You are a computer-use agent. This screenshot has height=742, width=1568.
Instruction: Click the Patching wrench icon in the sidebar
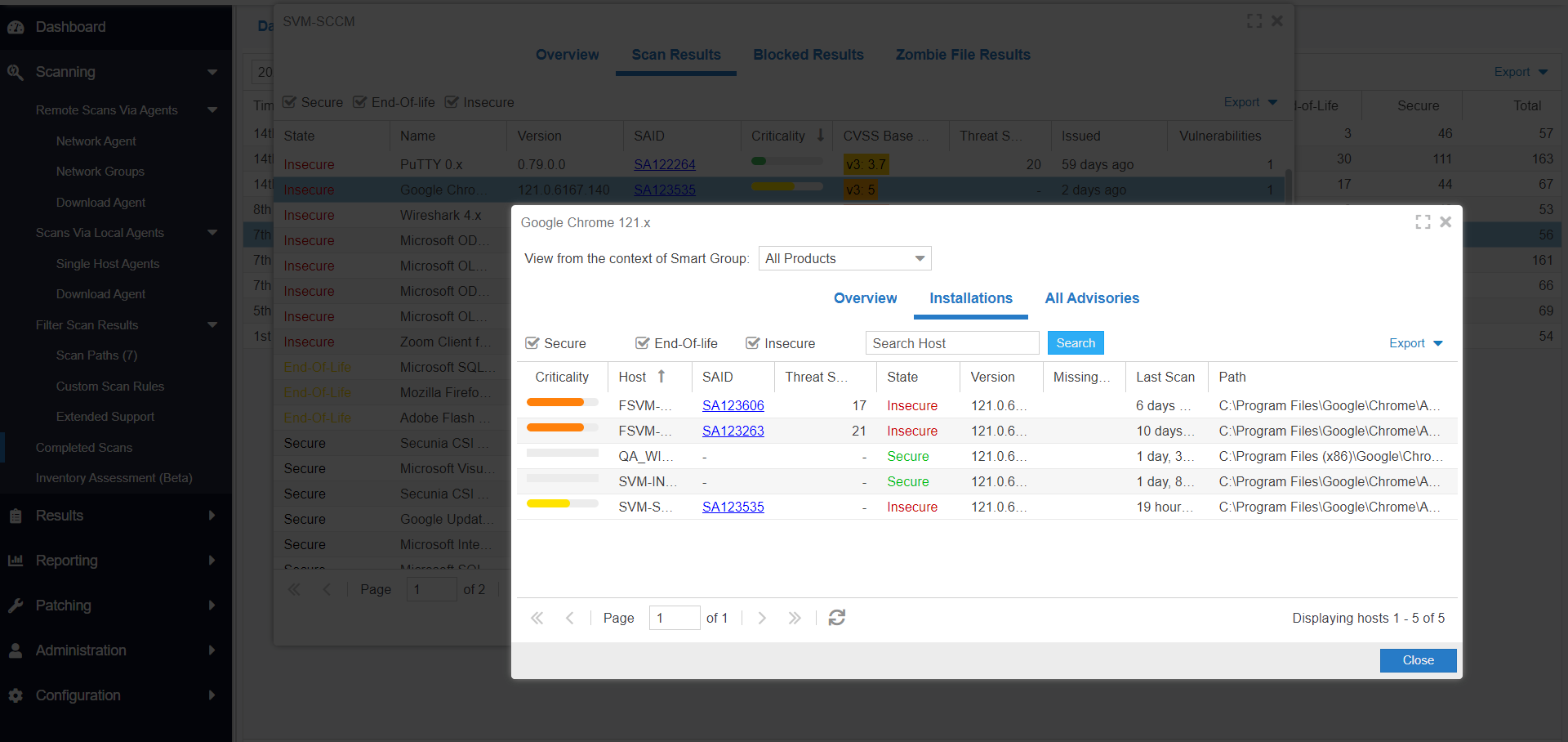(x=16, y=606)
